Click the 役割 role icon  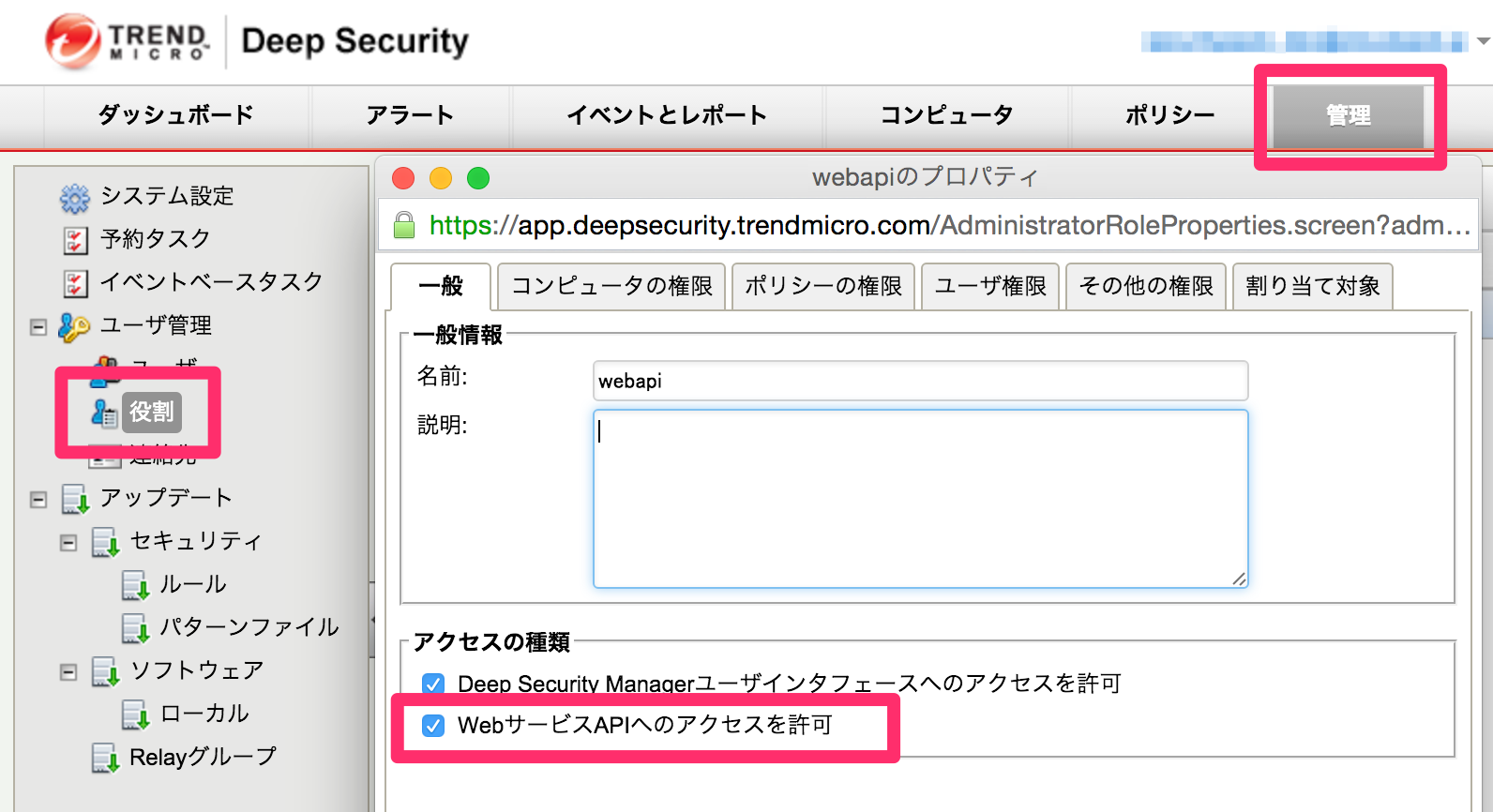click(x=104, y=413)
